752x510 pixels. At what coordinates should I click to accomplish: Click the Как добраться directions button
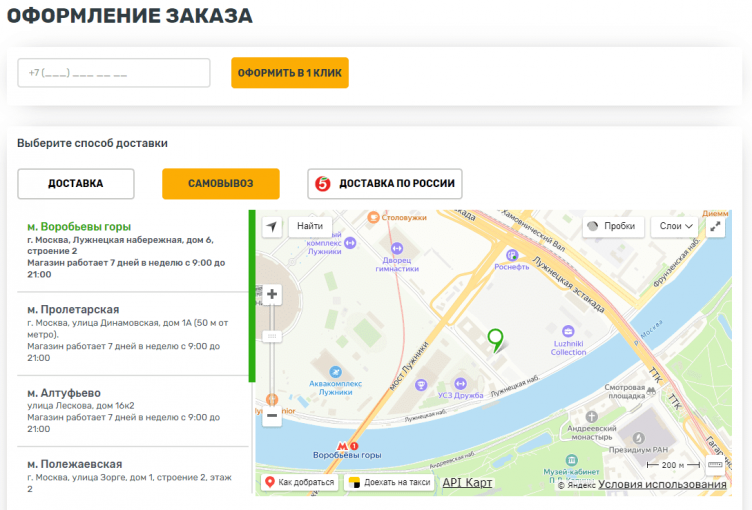click(x=300, y=482)
